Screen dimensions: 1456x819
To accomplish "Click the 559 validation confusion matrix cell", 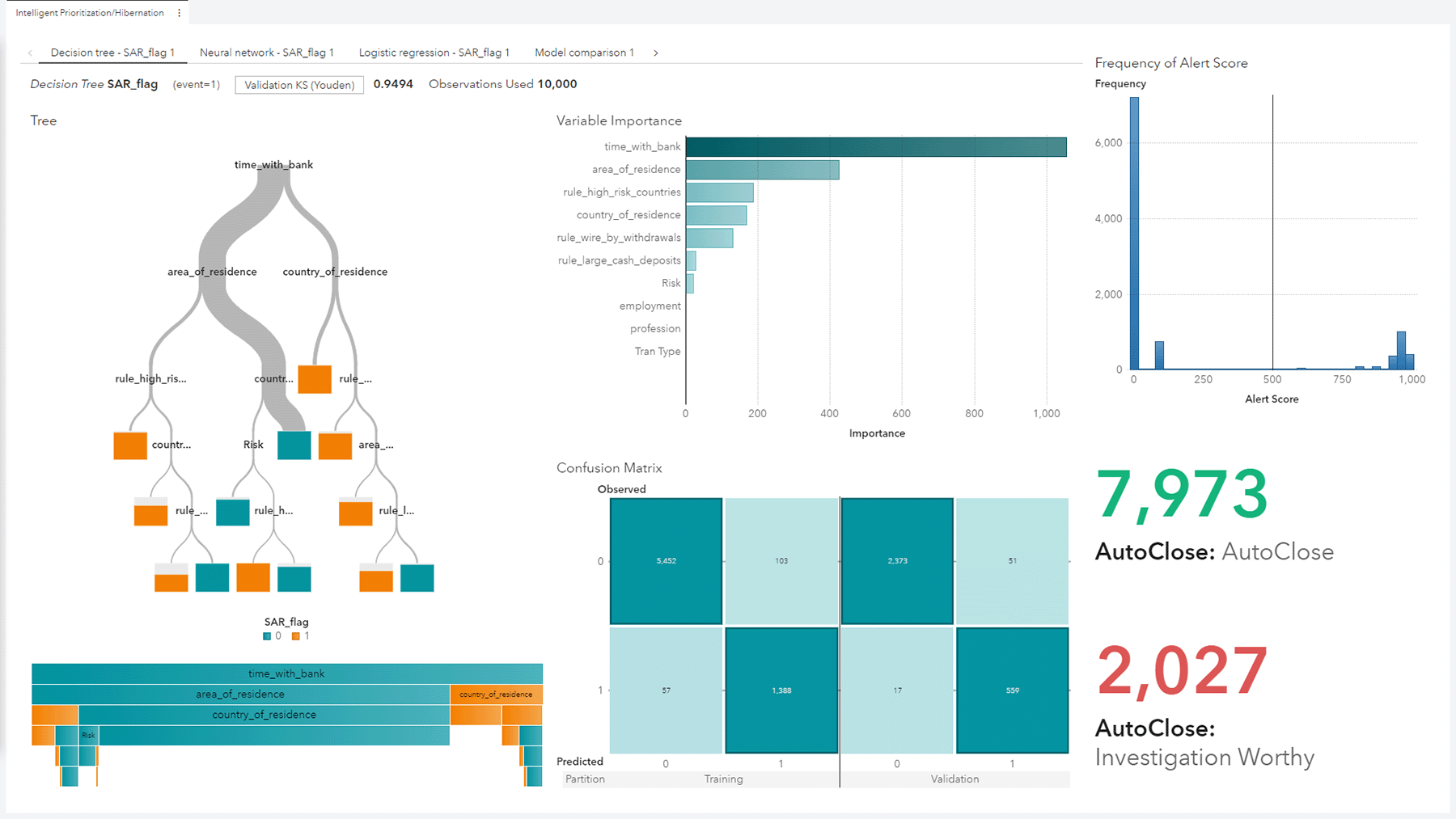I will pyautogui.click(x=1013, y=690).
